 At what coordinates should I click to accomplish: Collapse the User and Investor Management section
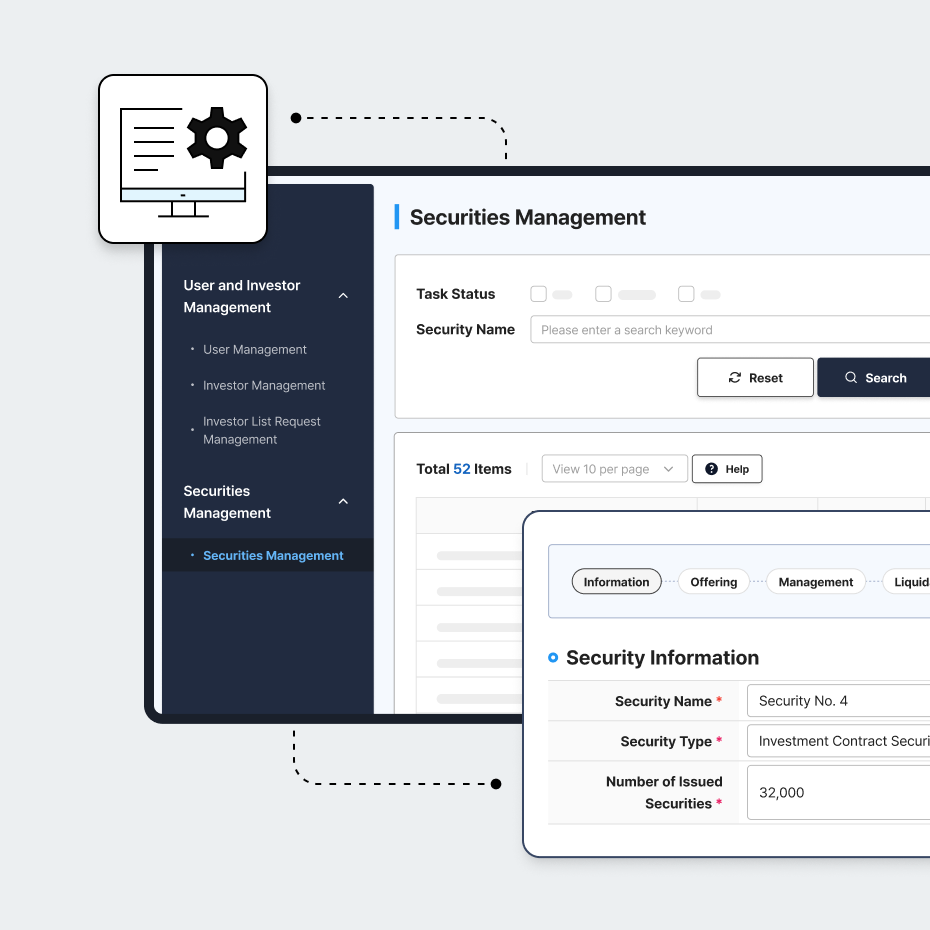pyautogui.click(x=343, y=296)
